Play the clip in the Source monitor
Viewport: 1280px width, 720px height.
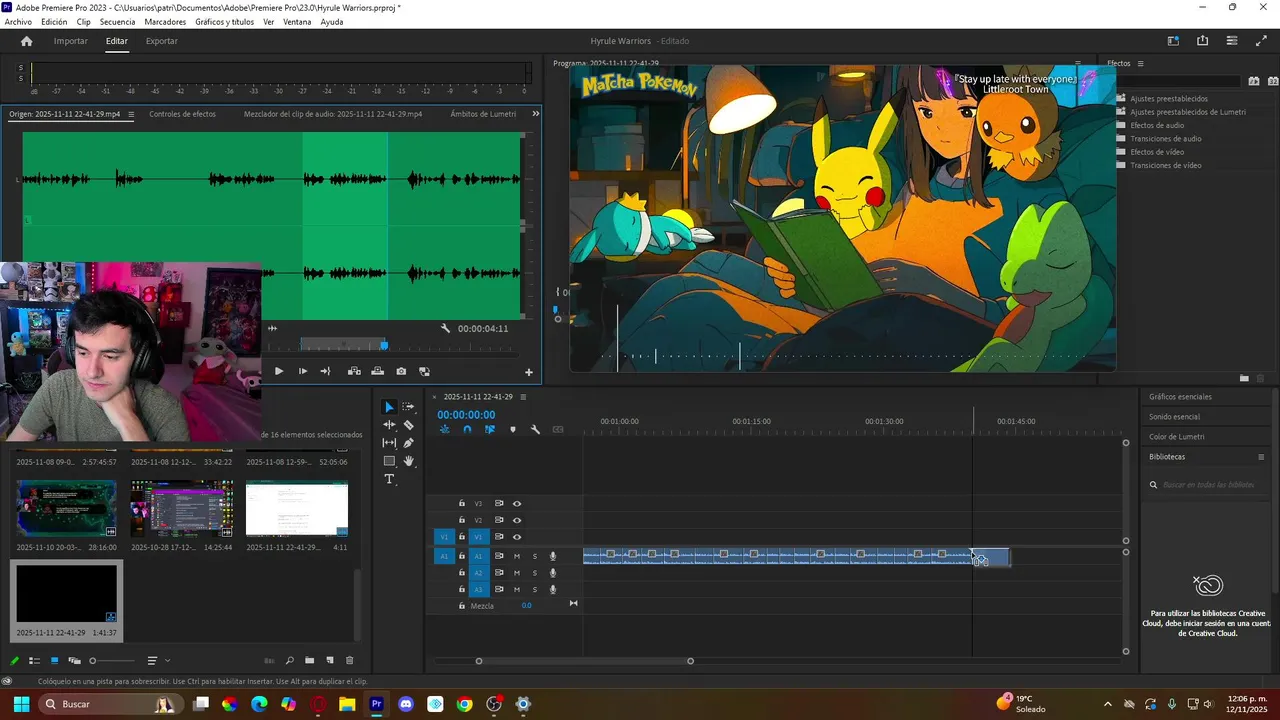[279, 371]
